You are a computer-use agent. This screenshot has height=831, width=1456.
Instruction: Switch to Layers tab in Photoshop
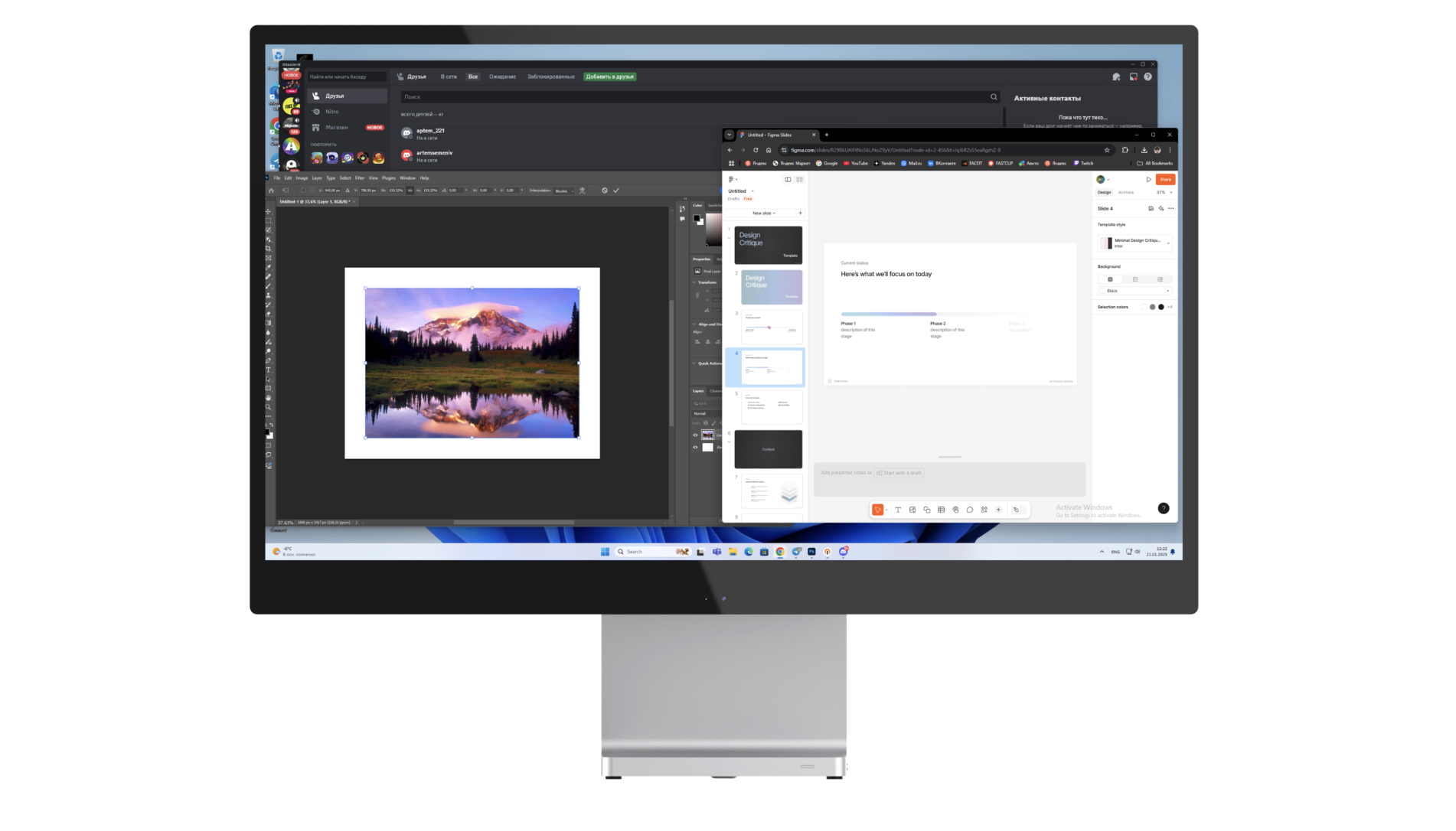pyautogui.click(x=698, y=391)
